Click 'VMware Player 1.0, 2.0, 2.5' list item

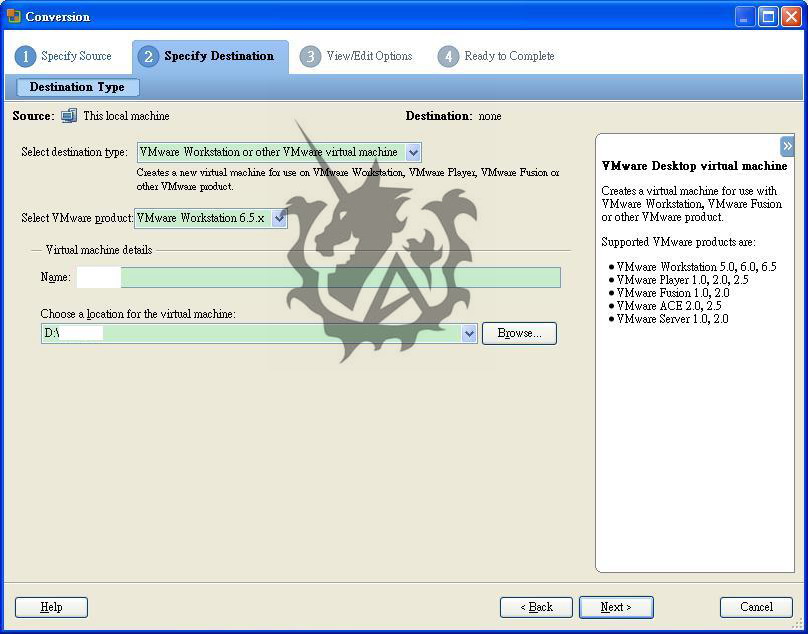pos(682,280)
